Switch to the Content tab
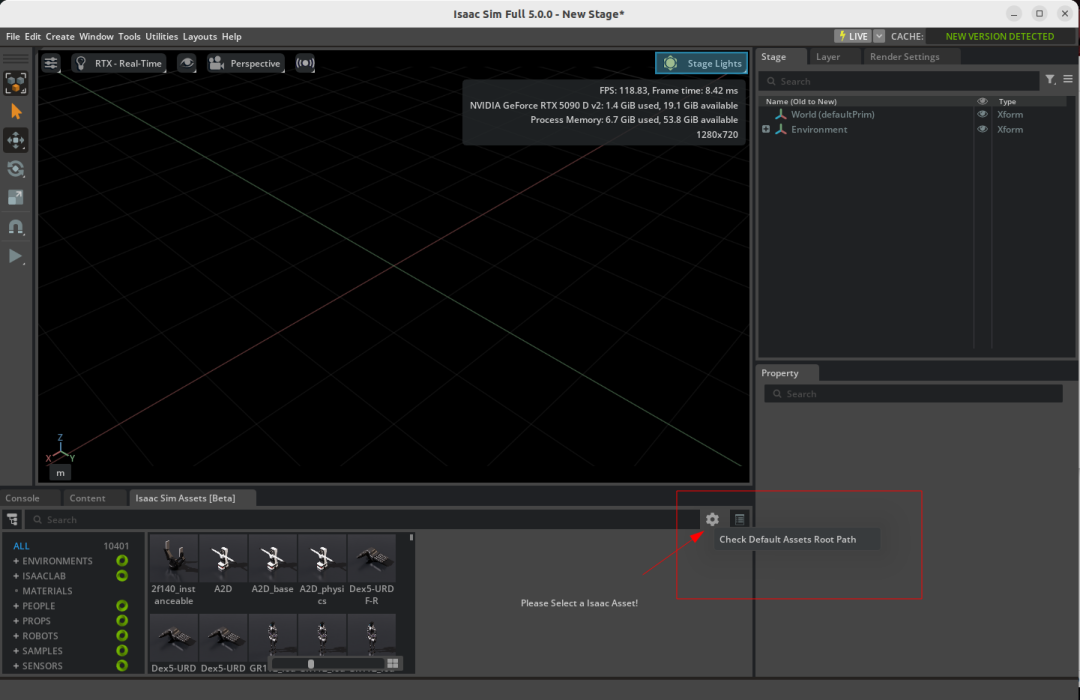 pyautogui.click(x=87, y=498)
